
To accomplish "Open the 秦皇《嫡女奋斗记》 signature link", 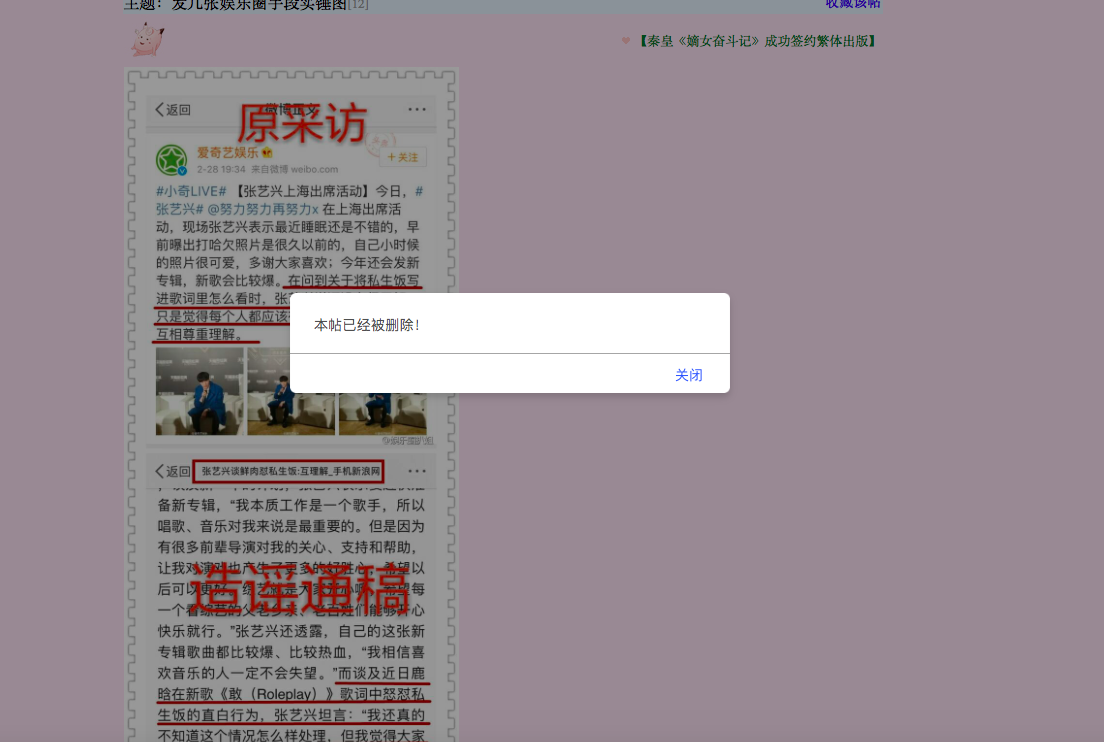I will [x=757, y=41].
